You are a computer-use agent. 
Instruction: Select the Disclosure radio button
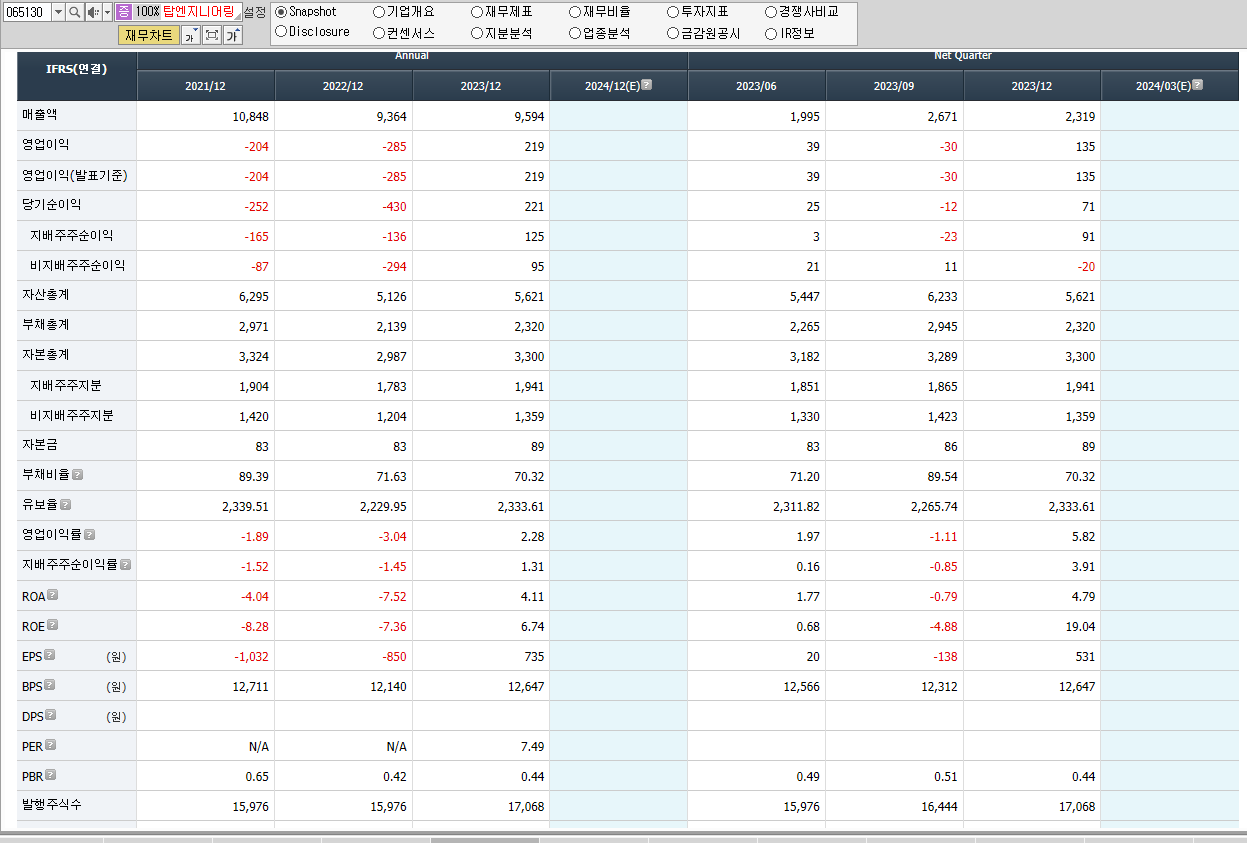pyautogui.click(x=281, y=32)
